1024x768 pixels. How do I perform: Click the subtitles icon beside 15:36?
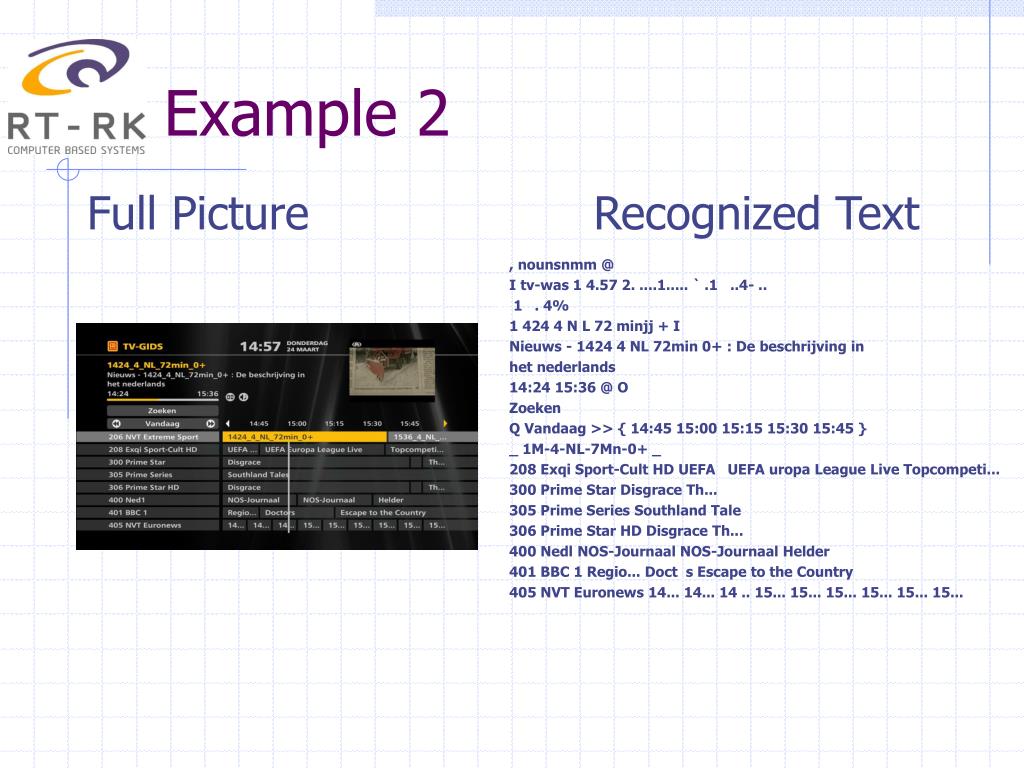[x=230, y=396]
